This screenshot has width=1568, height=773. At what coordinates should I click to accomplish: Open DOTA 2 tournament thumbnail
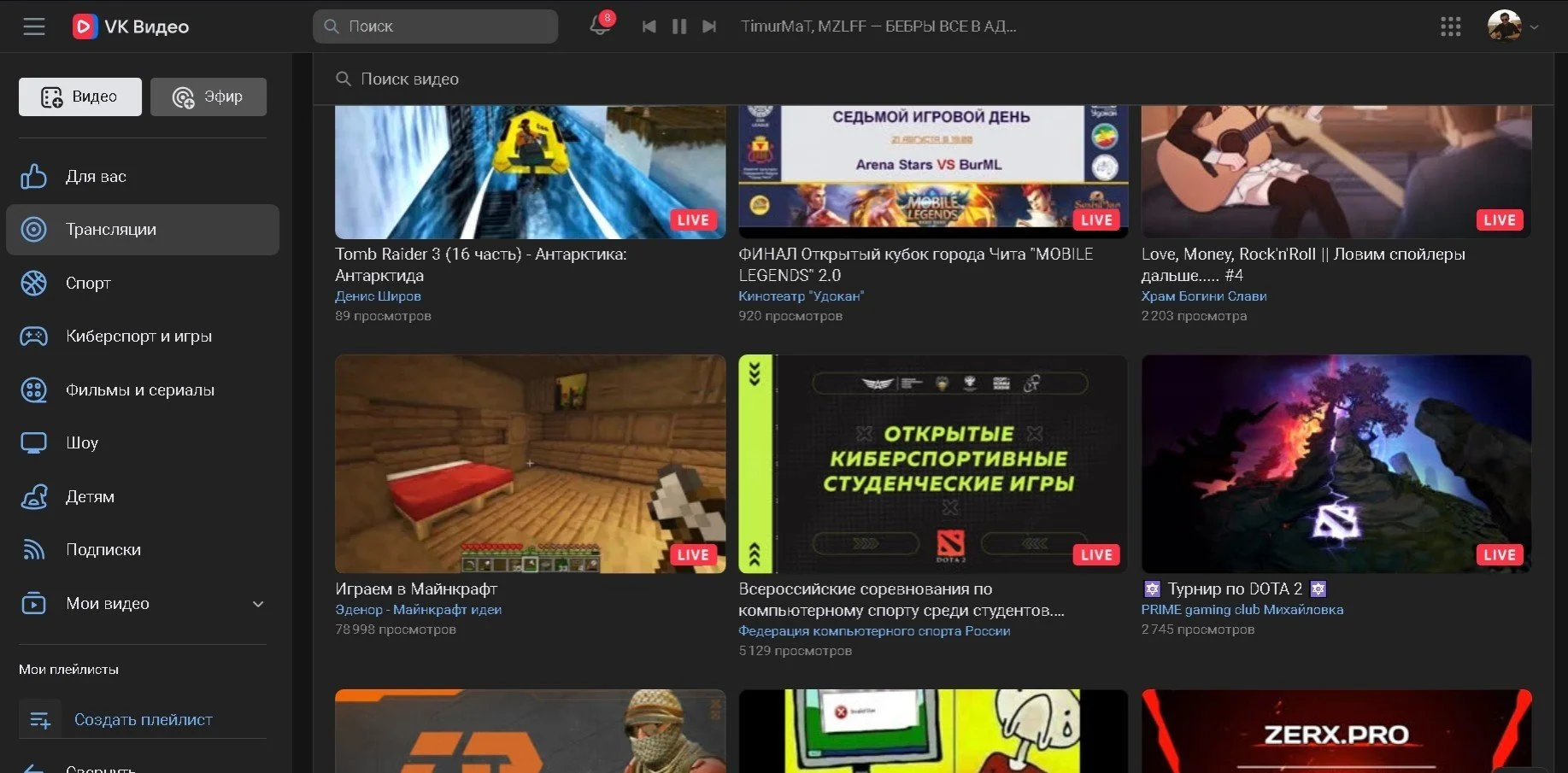coord(1336,464)
